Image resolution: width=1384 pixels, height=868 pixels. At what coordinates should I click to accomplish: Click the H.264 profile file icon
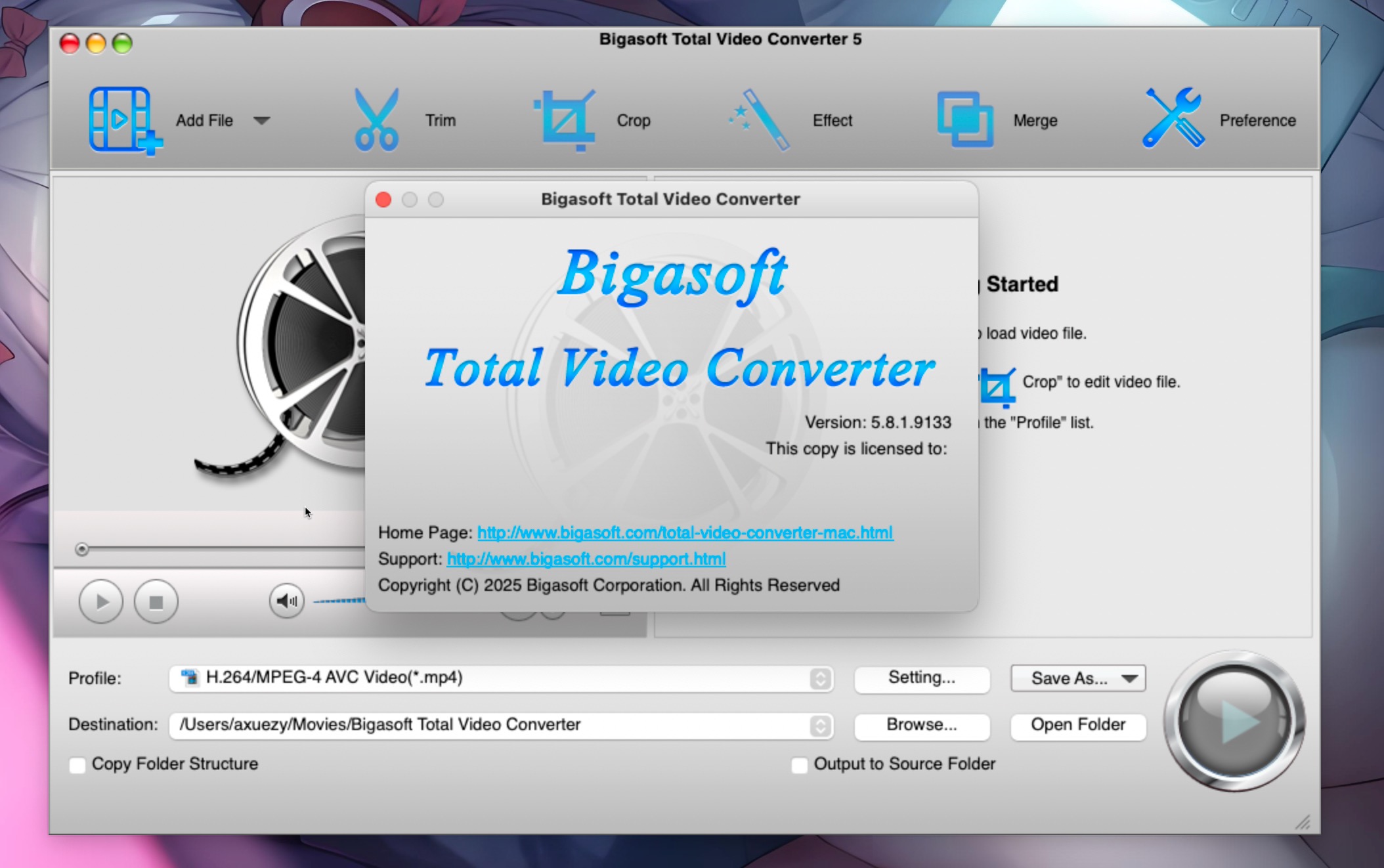(190, 678)
